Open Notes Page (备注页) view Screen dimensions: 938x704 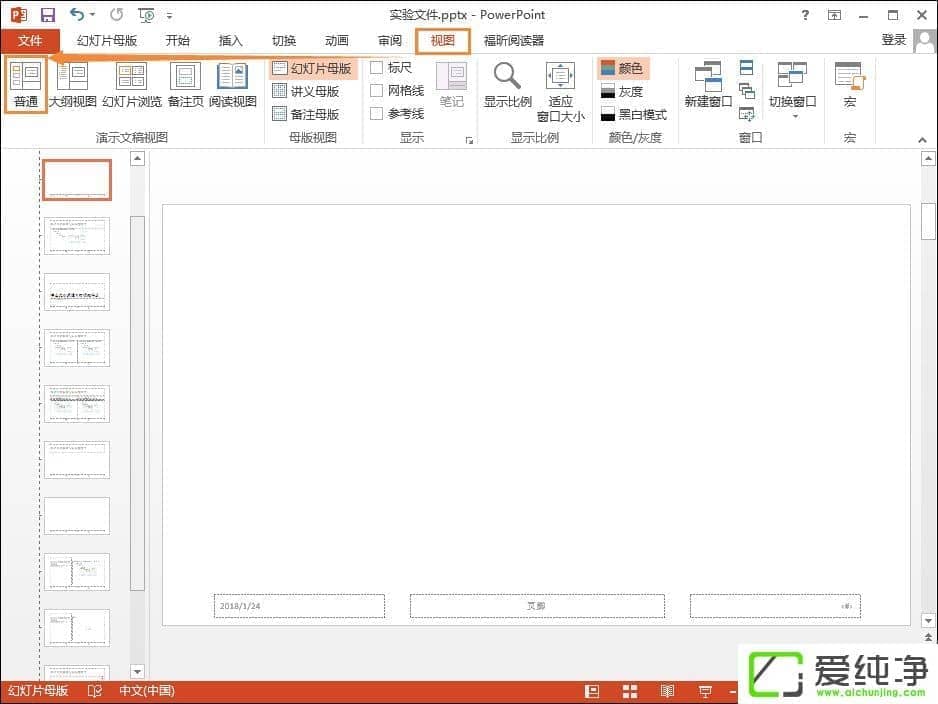coord(185,85)
